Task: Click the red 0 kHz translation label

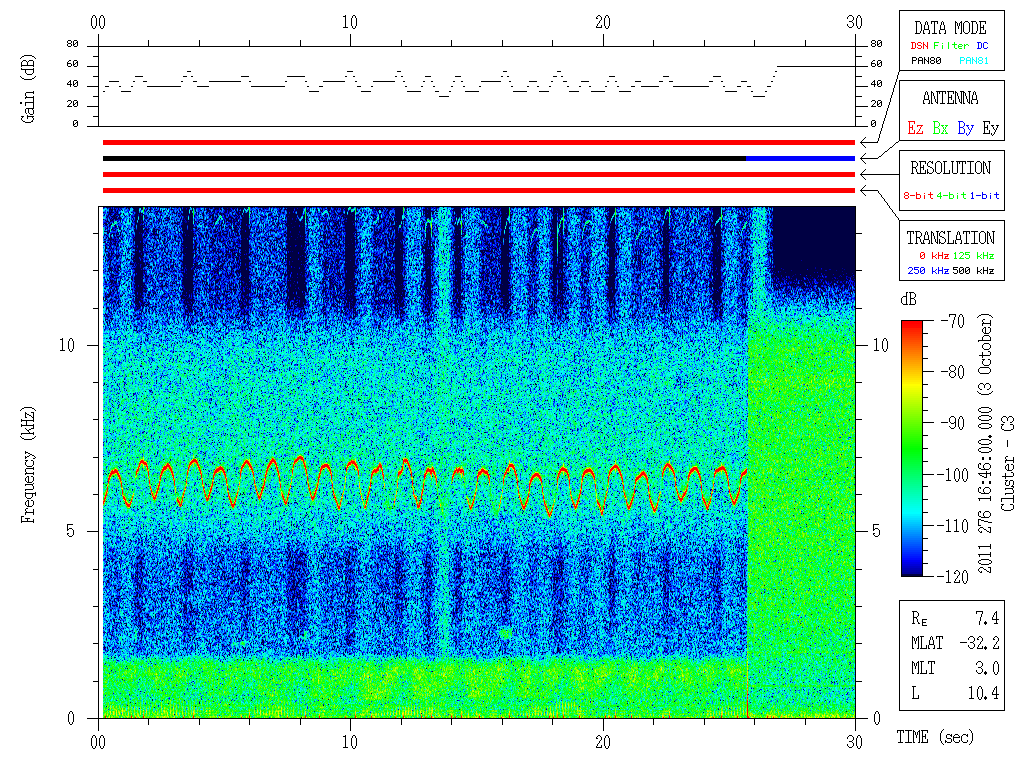Action: tap(934, 255)
